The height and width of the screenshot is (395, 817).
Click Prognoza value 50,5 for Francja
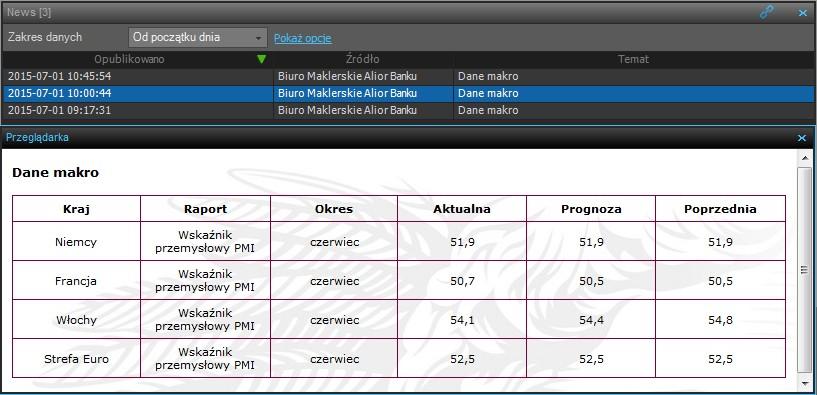tap(591, 281)
